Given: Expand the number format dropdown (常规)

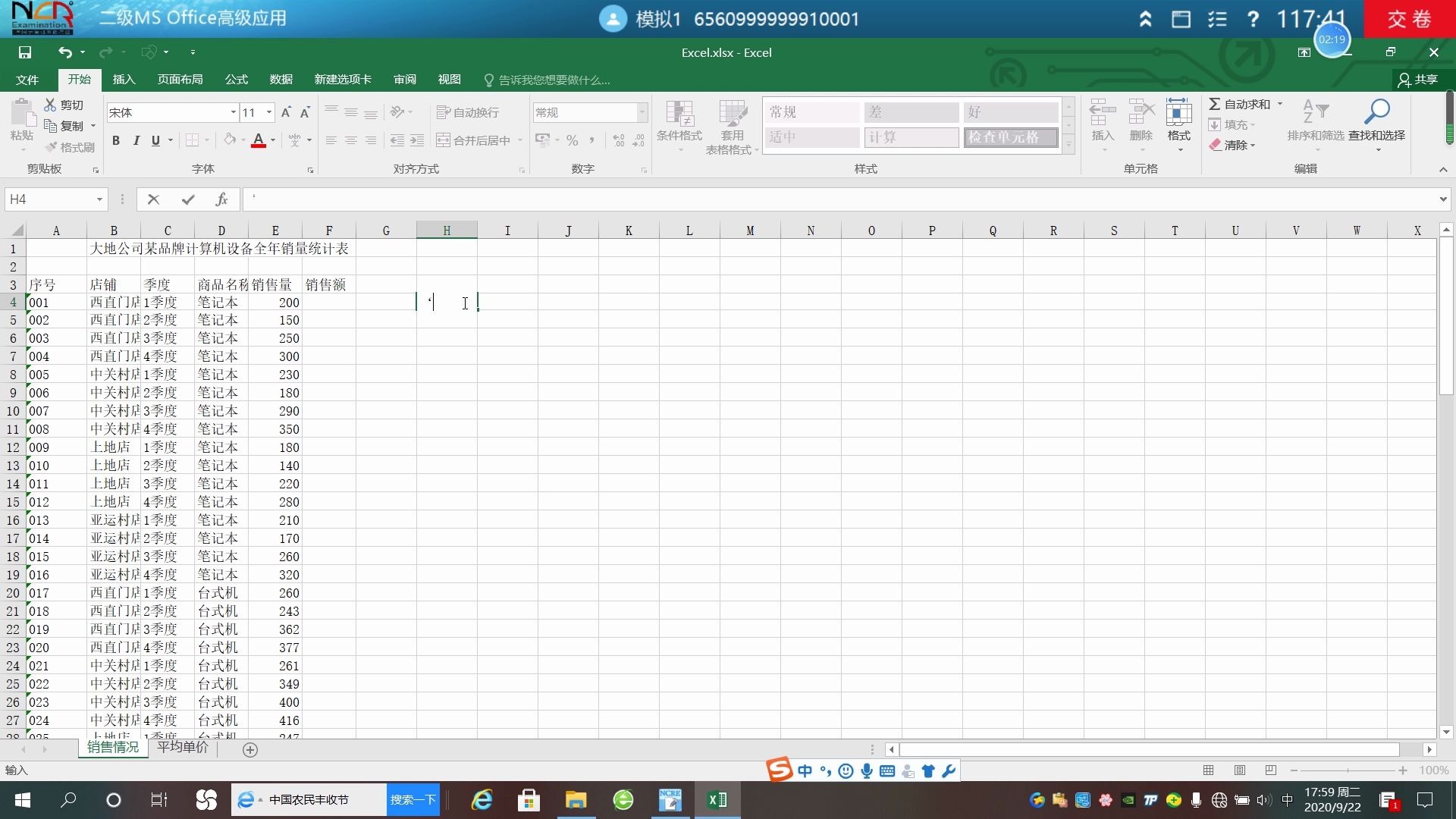Looking at the screenshot, I should pos(642,112).
